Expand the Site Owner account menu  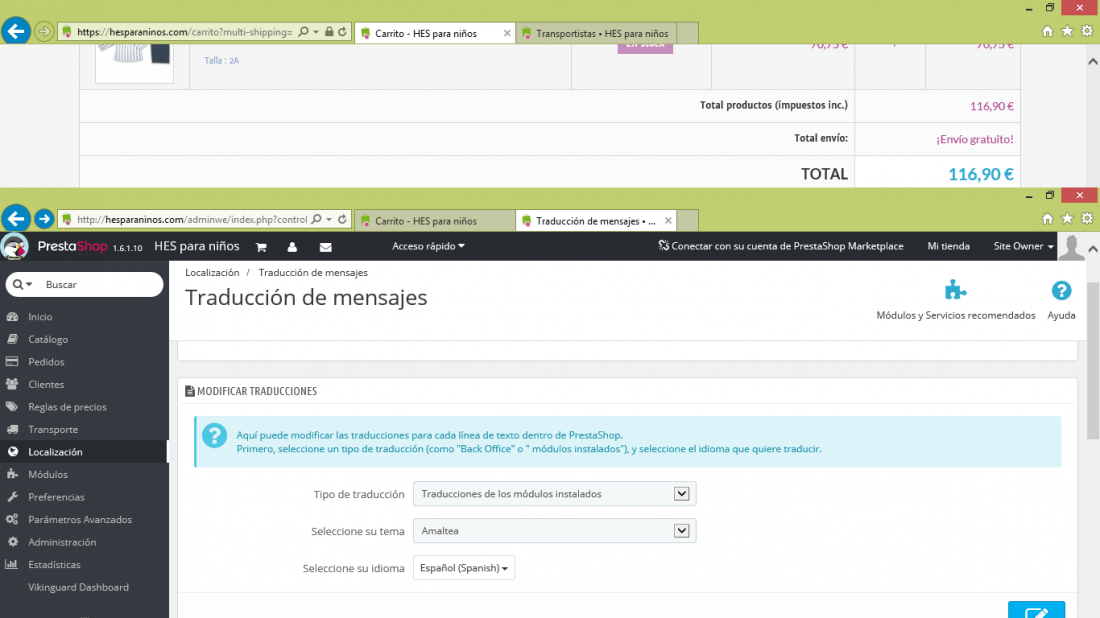[x=1023, y=246]
